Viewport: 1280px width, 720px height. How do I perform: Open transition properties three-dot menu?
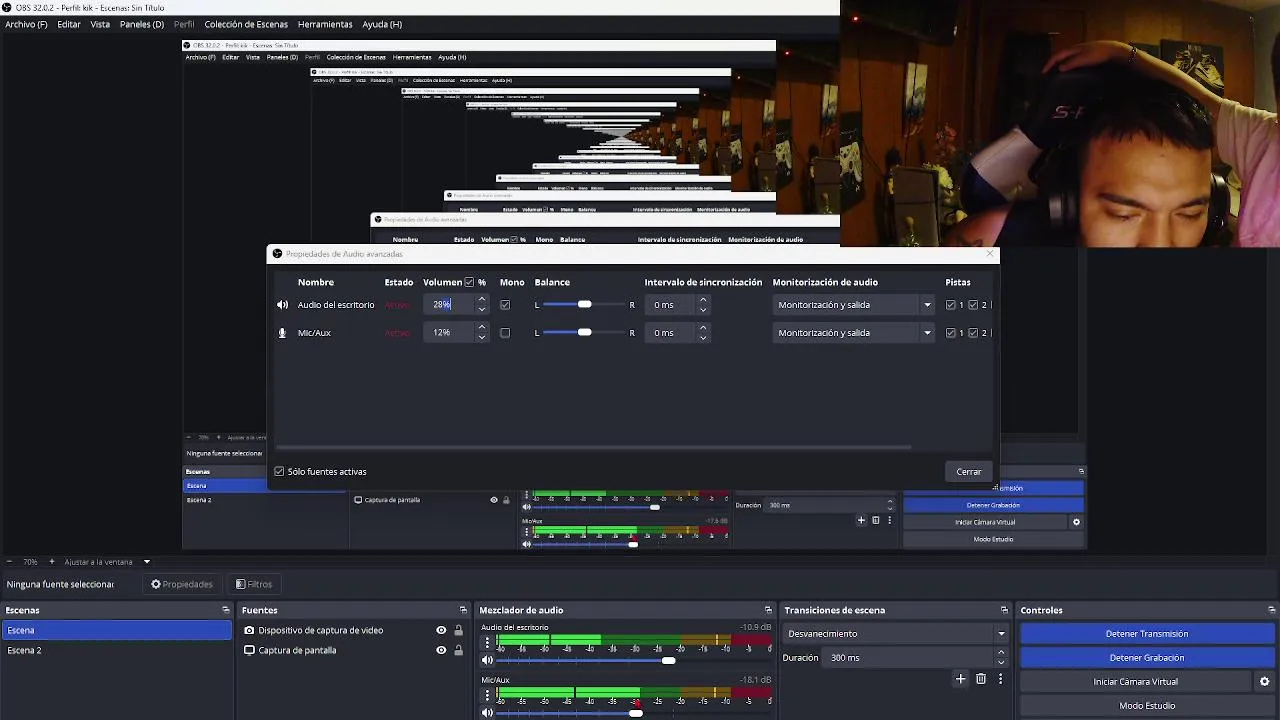click(x=1000, y=679)
